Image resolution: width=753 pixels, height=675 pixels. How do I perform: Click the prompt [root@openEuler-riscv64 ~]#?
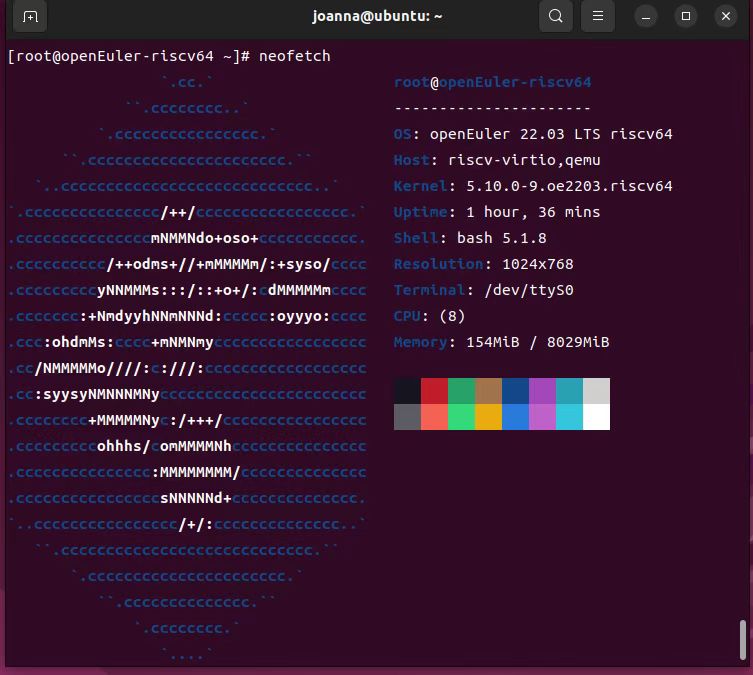pyautogui.click(x=129, y=56)
